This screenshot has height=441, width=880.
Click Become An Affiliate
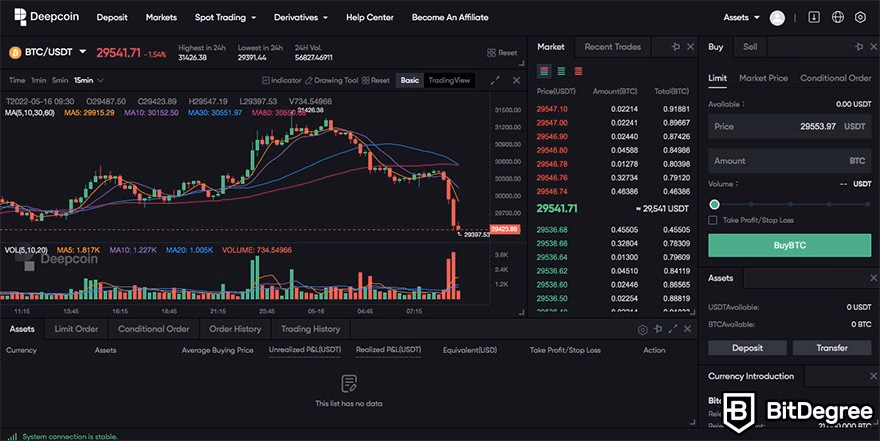point(450,17)
